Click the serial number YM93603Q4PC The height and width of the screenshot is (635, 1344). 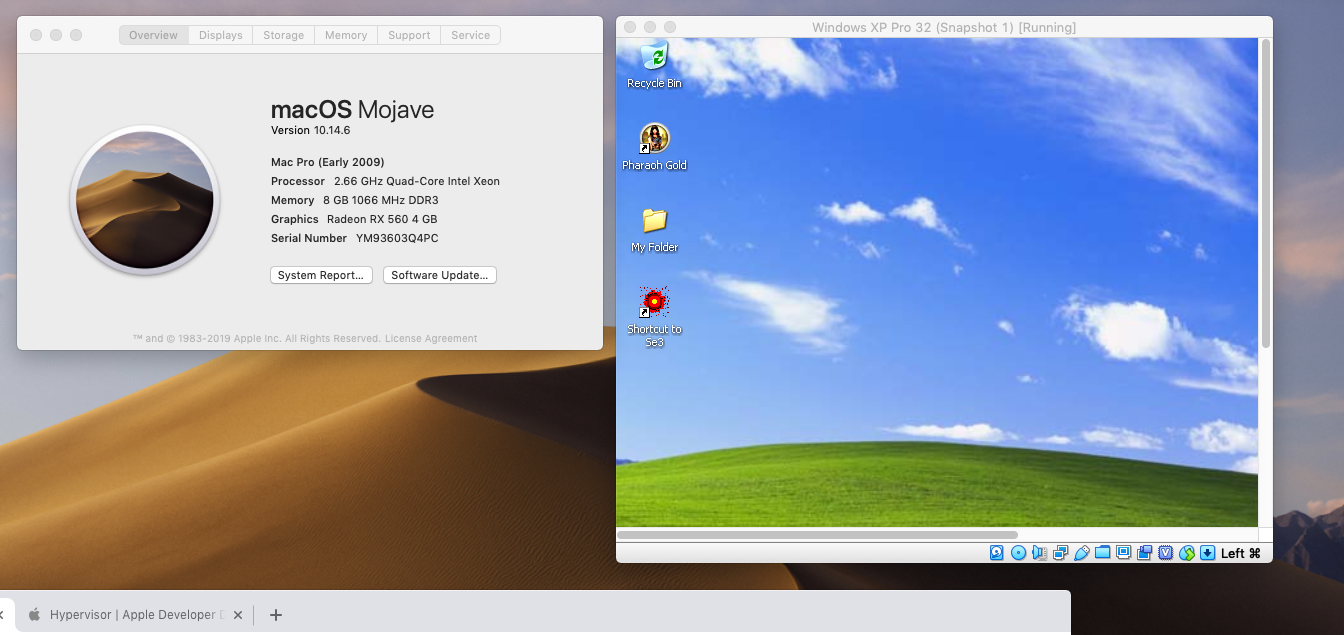(x=397, y=238)
